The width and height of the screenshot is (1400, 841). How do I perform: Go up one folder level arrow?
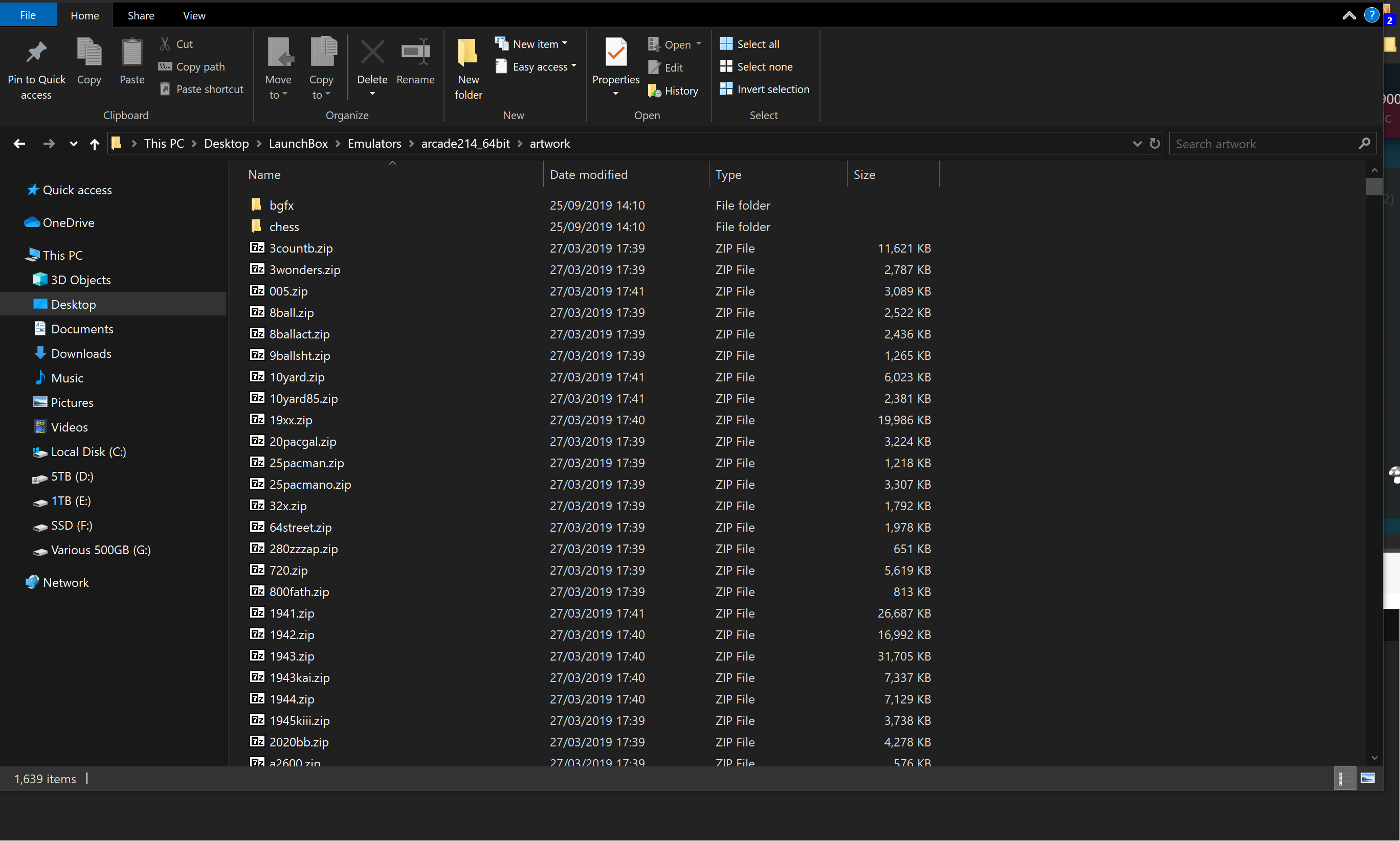pyautogui.click(x=94, y=144)
